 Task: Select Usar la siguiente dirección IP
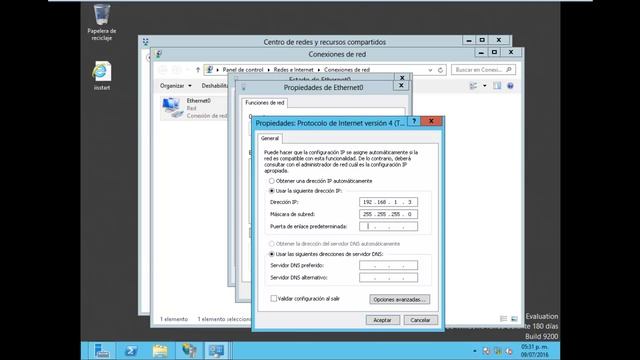[271, 191]
